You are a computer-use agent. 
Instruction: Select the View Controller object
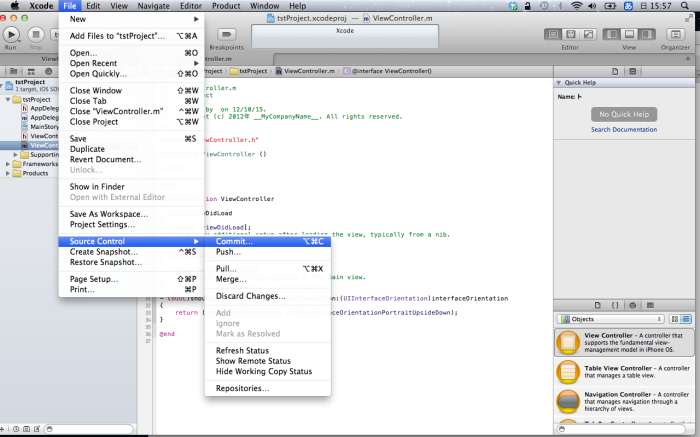point(624,342)
